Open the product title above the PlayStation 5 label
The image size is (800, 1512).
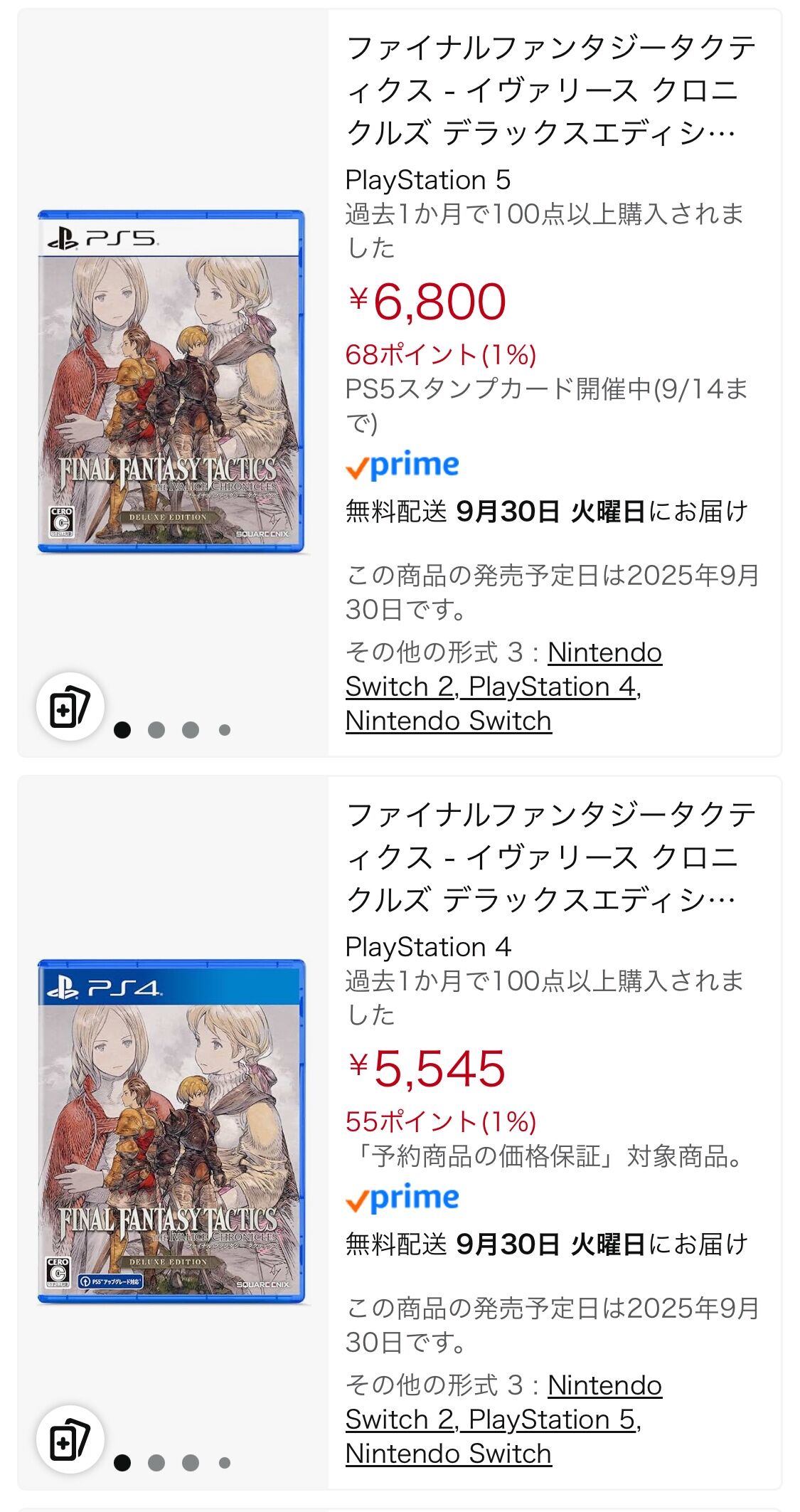[542, 90]
